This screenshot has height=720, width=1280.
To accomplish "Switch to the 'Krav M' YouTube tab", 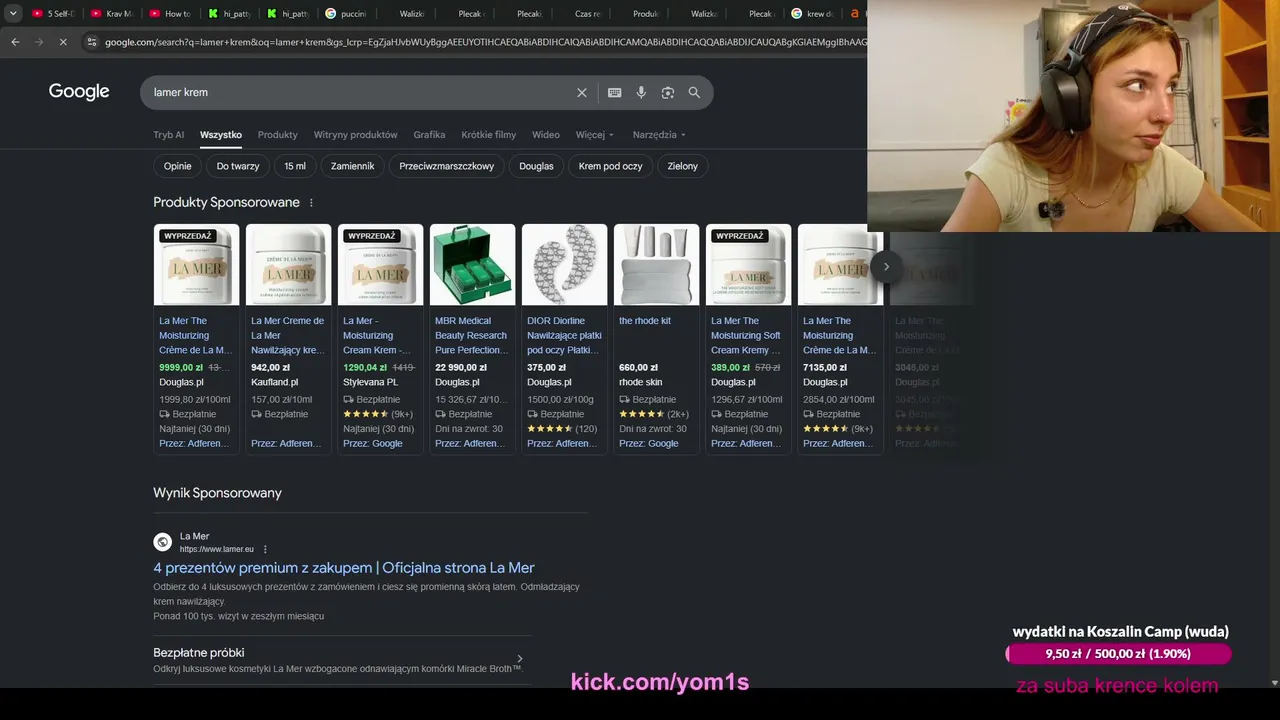I will tap(112, 14).
